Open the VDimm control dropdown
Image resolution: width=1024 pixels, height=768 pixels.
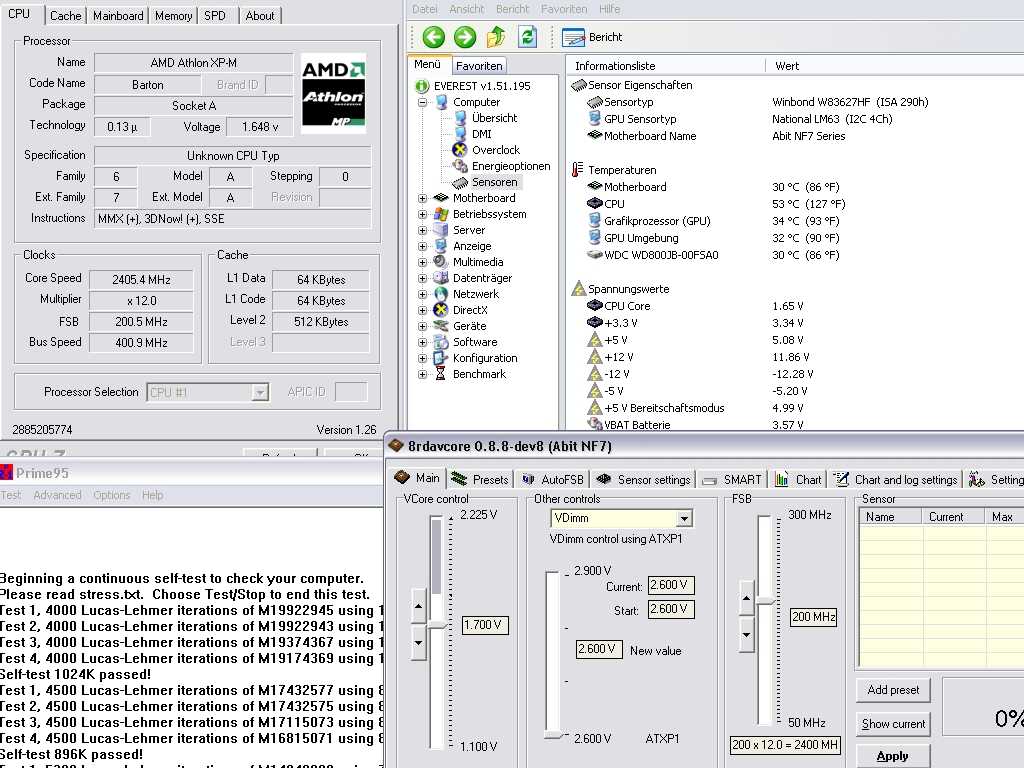click(x=684, y=519)
